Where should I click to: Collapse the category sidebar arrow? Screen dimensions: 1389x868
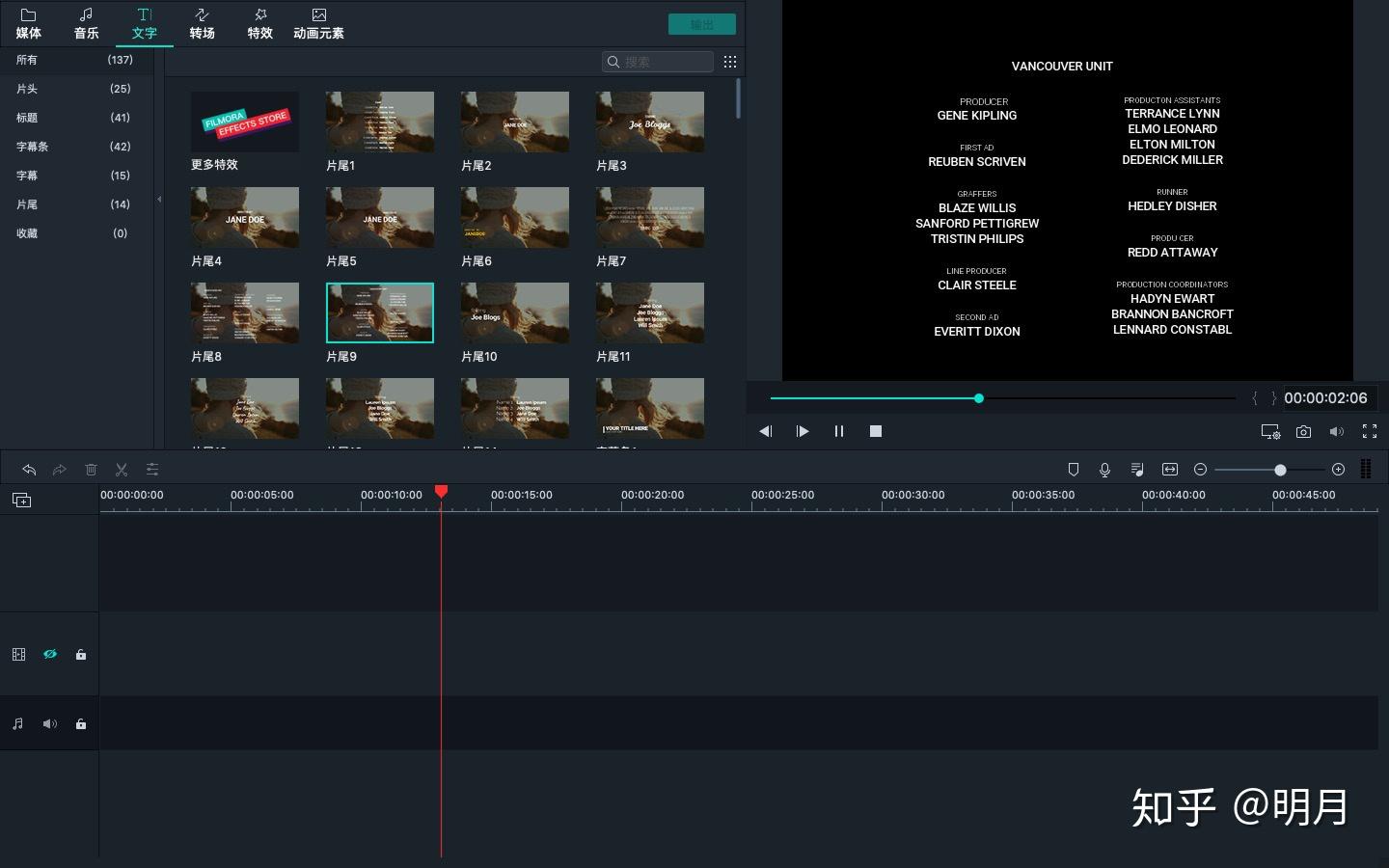159,200
